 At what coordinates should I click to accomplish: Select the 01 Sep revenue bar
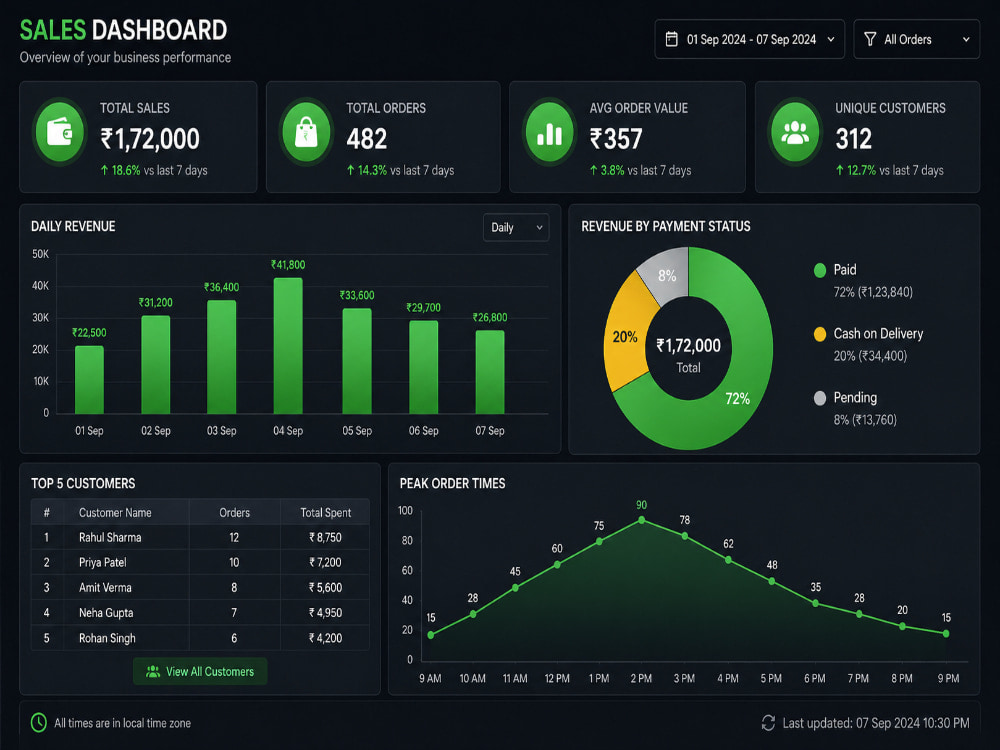click(x=89, y=380)
